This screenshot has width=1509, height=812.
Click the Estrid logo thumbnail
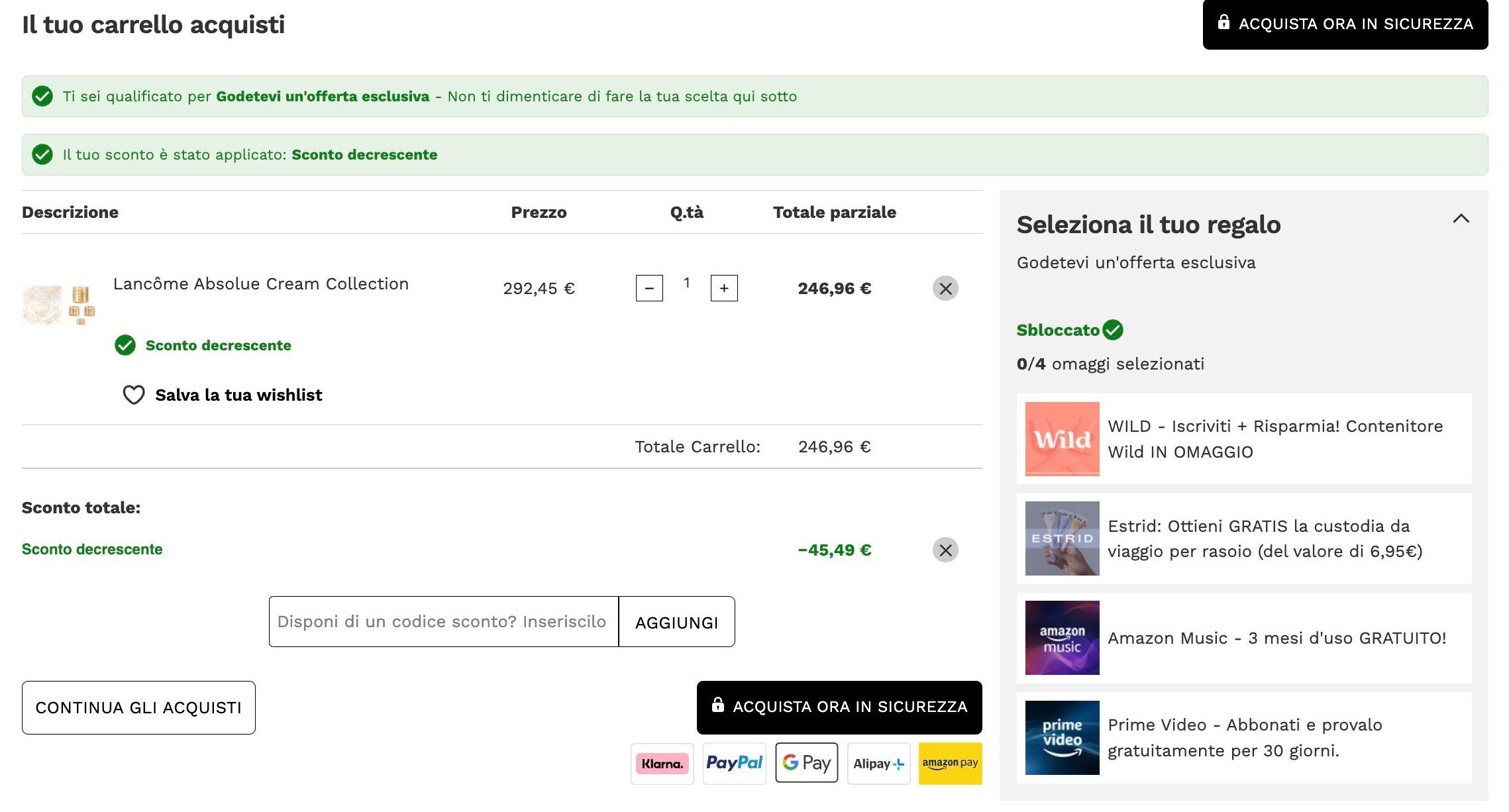click(x=1062, y=538)
